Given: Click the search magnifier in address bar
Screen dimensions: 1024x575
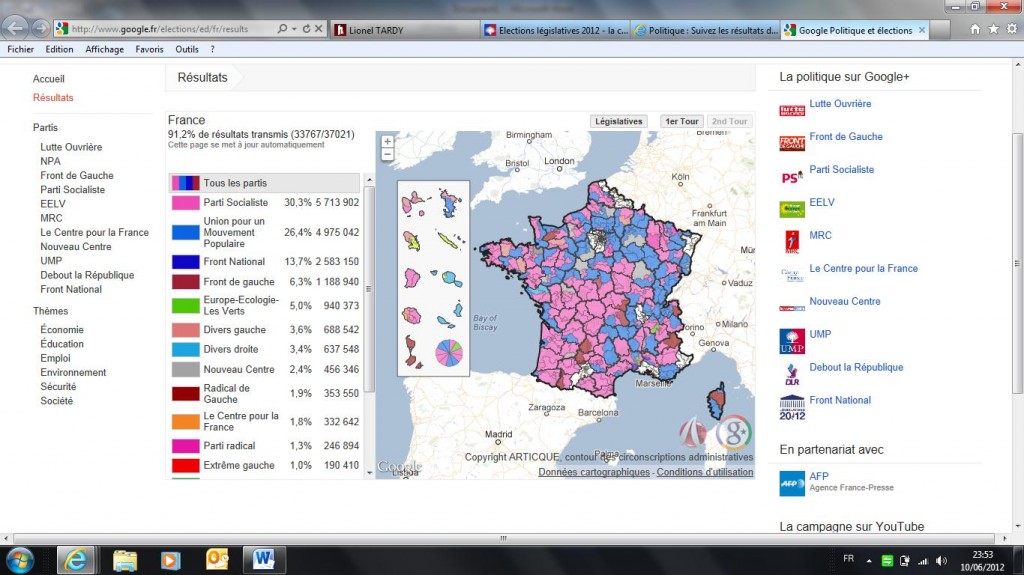Looking at the screenshot, I should pos(282,29).
